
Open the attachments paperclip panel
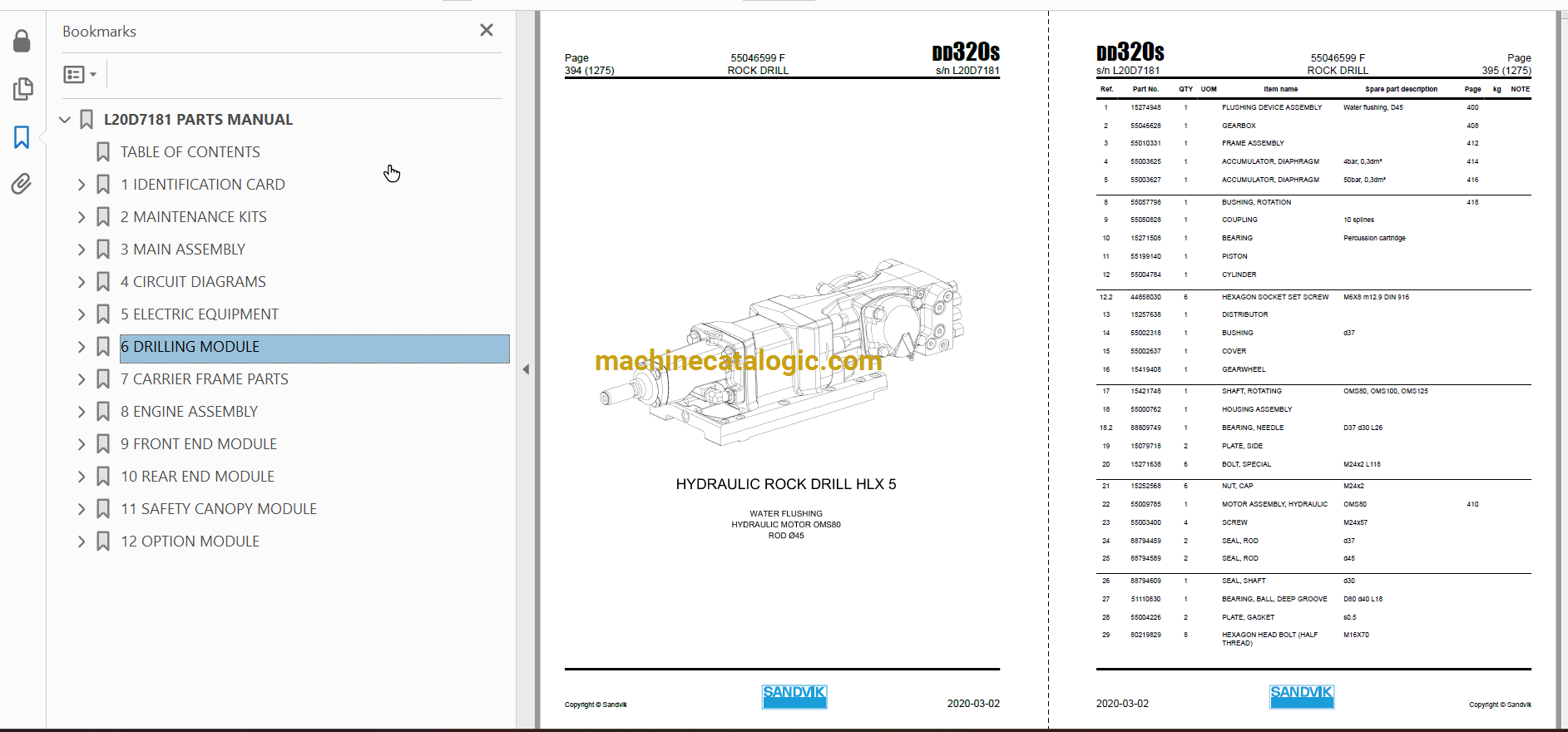point(22,184)
